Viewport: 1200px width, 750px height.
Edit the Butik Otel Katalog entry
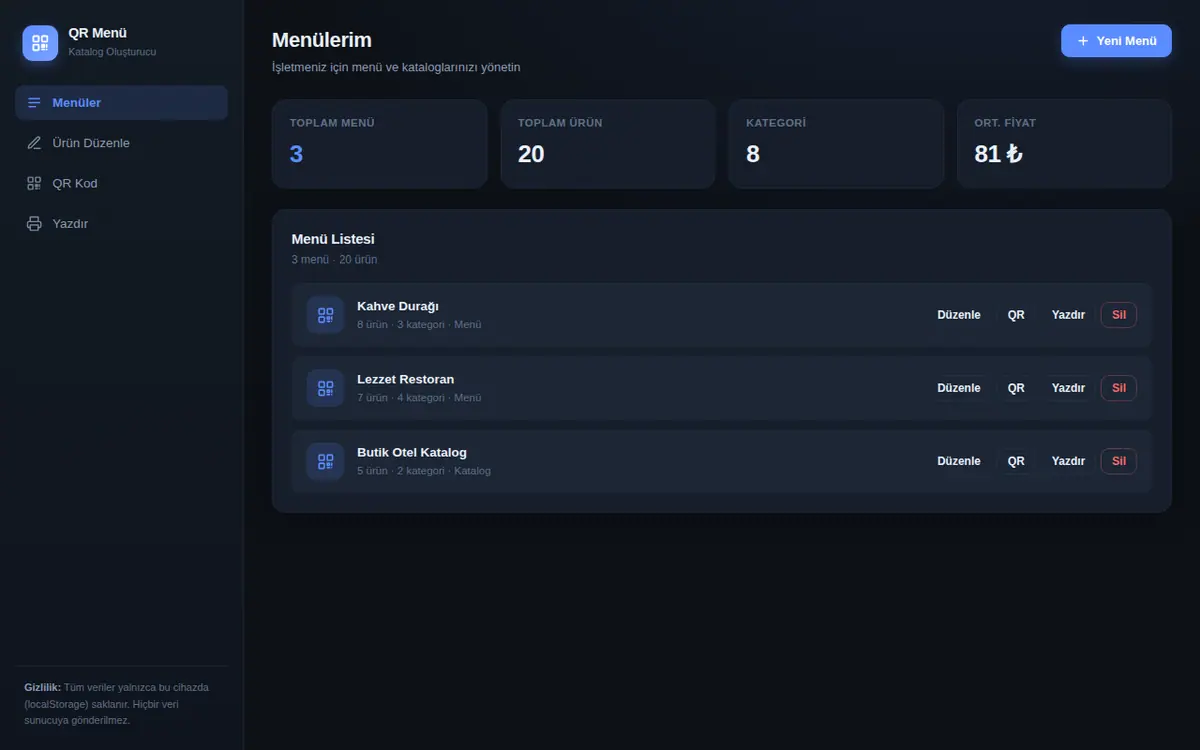coord(959,461)
